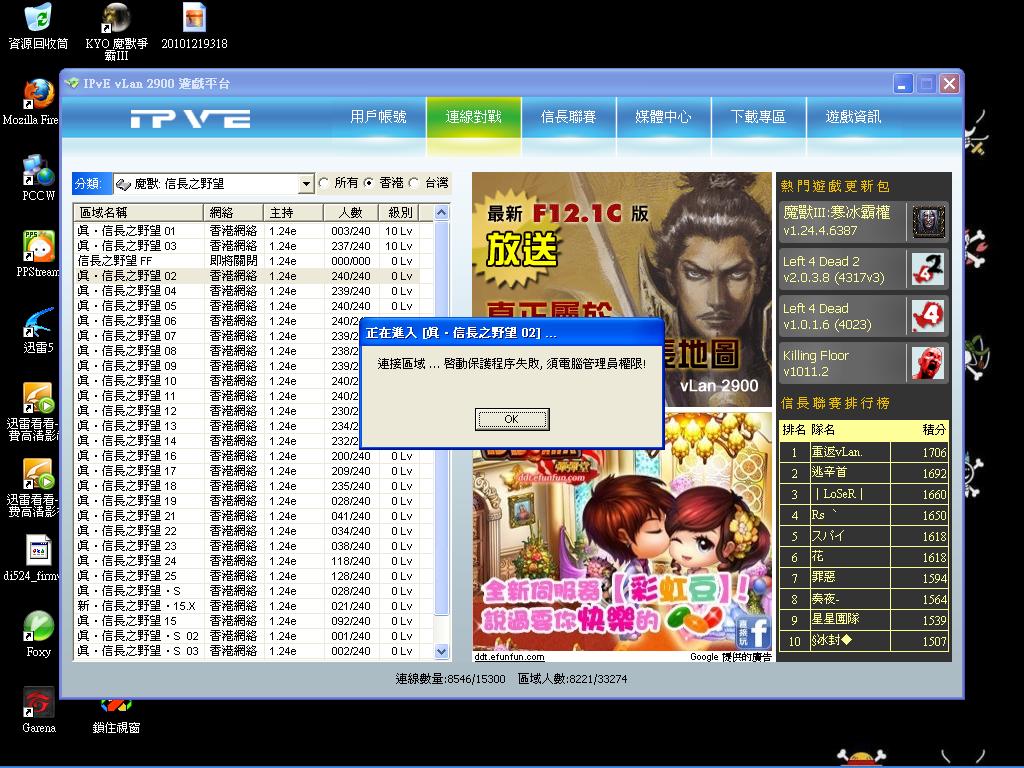Screen dimensions: 1024x768
Task: Click the Left 4 Dead 2 icon
Action: (928, 269)
